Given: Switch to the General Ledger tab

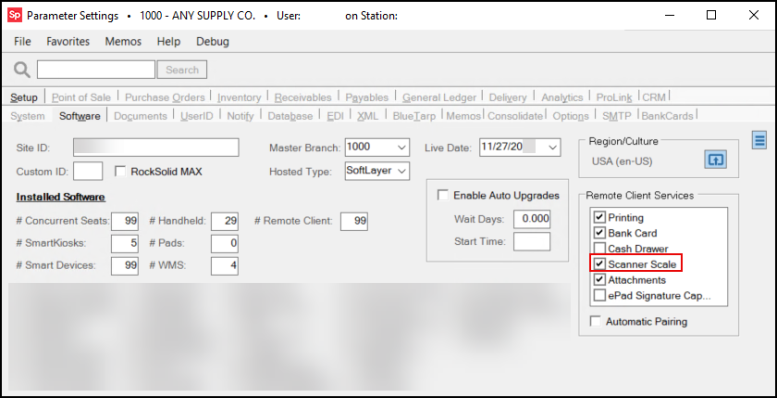Looking at the screenshot, I should tap(439, 97).
